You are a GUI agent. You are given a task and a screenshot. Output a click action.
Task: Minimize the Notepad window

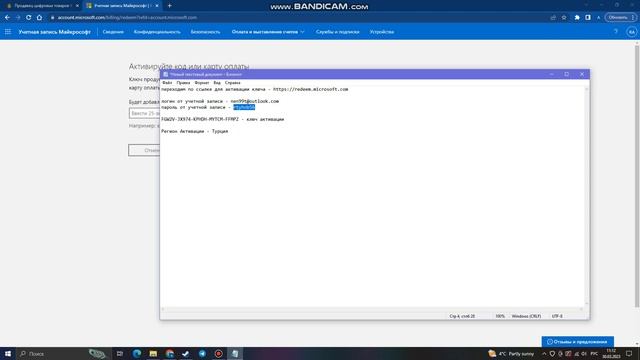coord(551,74)
